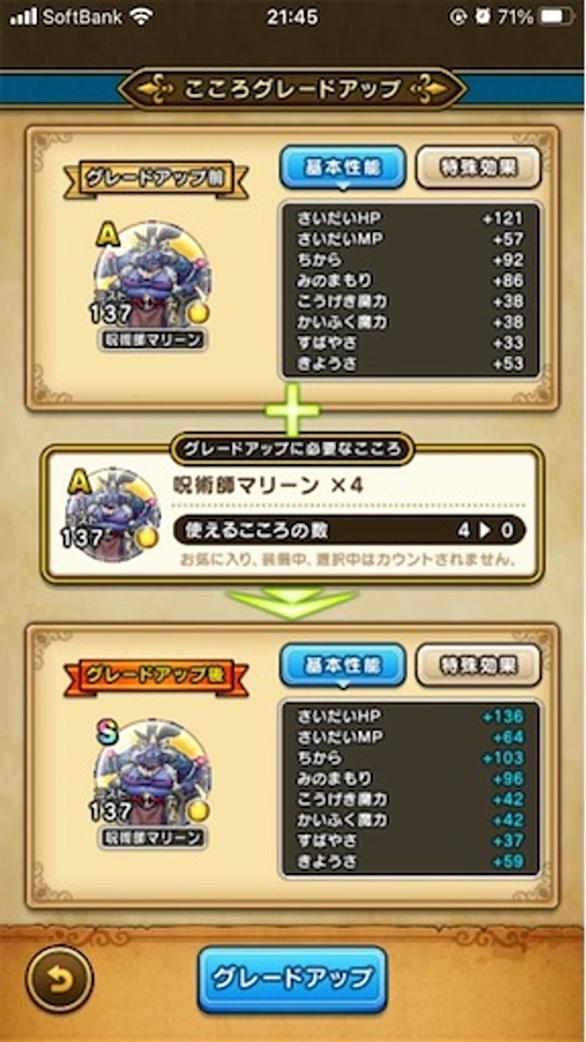
Task: Tap the required 呪術師マリーン material heart icon
Action: point(112,512)
